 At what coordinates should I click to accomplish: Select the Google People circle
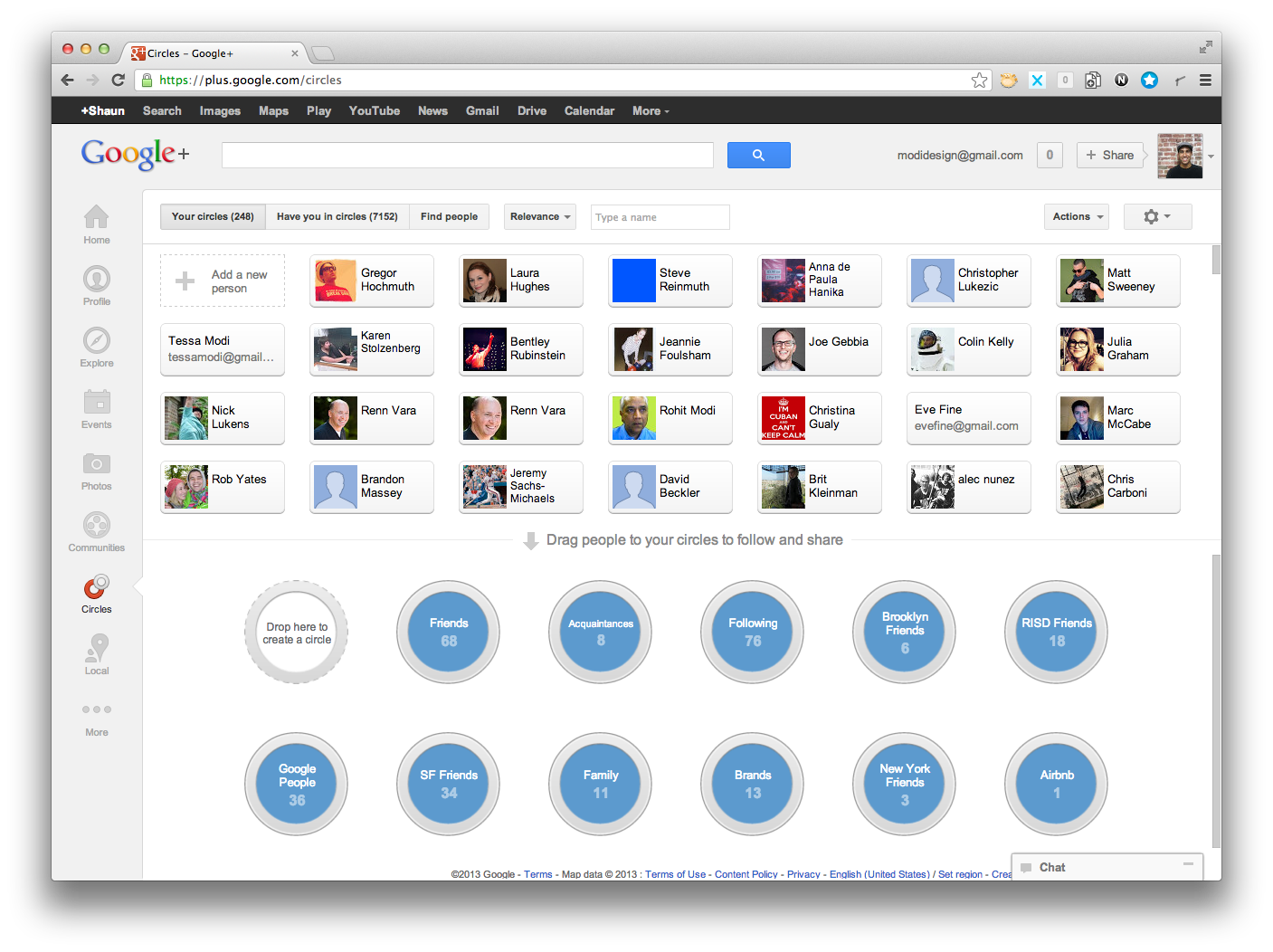tap(297, 784)
